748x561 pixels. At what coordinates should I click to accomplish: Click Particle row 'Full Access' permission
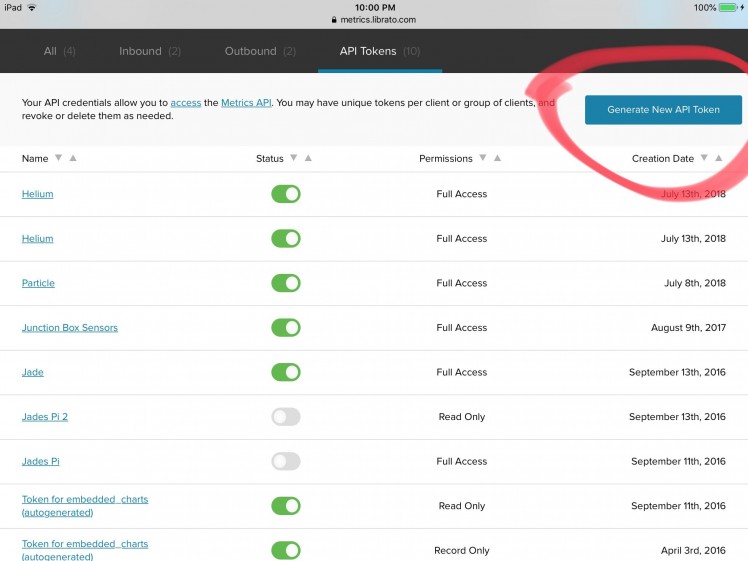pyautogui.click(x=462, y=283)
